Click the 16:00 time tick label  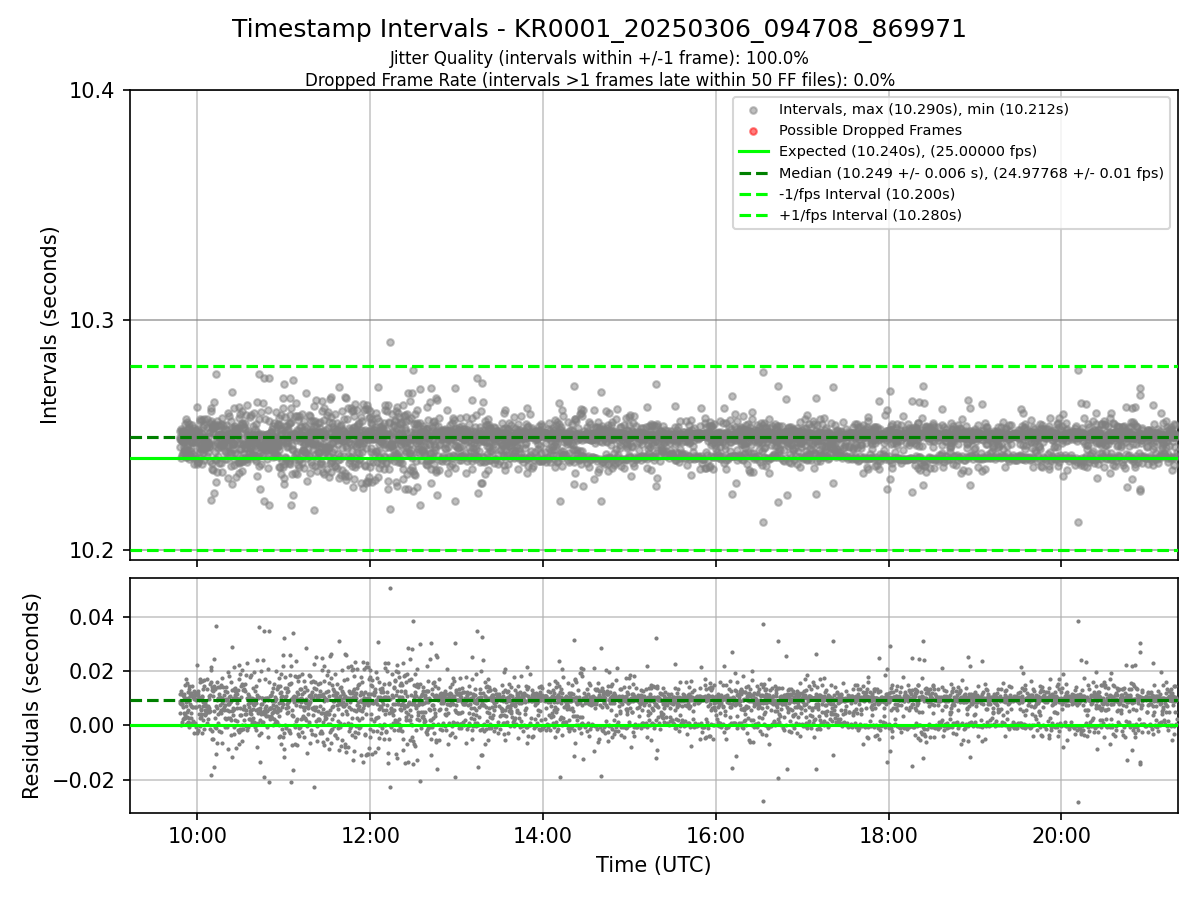[715, 834]
